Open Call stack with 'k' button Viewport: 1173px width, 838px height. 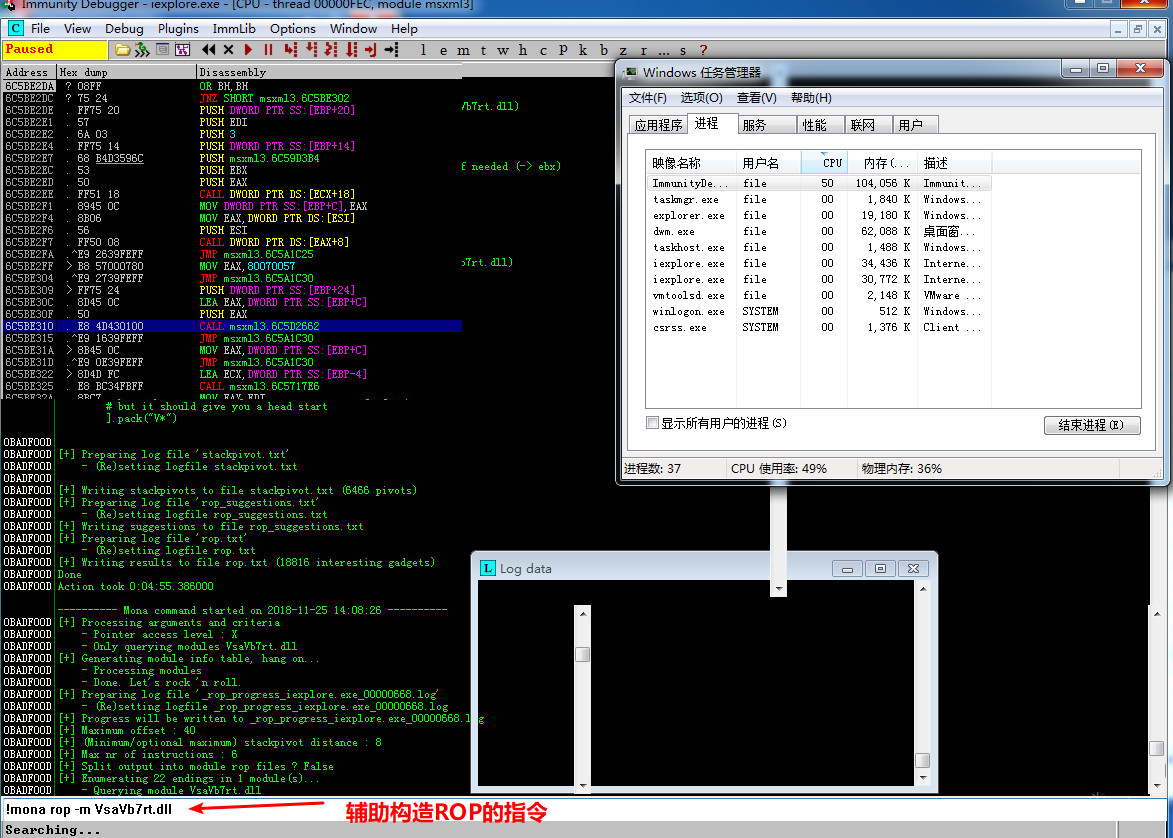(x=583, y=50)
